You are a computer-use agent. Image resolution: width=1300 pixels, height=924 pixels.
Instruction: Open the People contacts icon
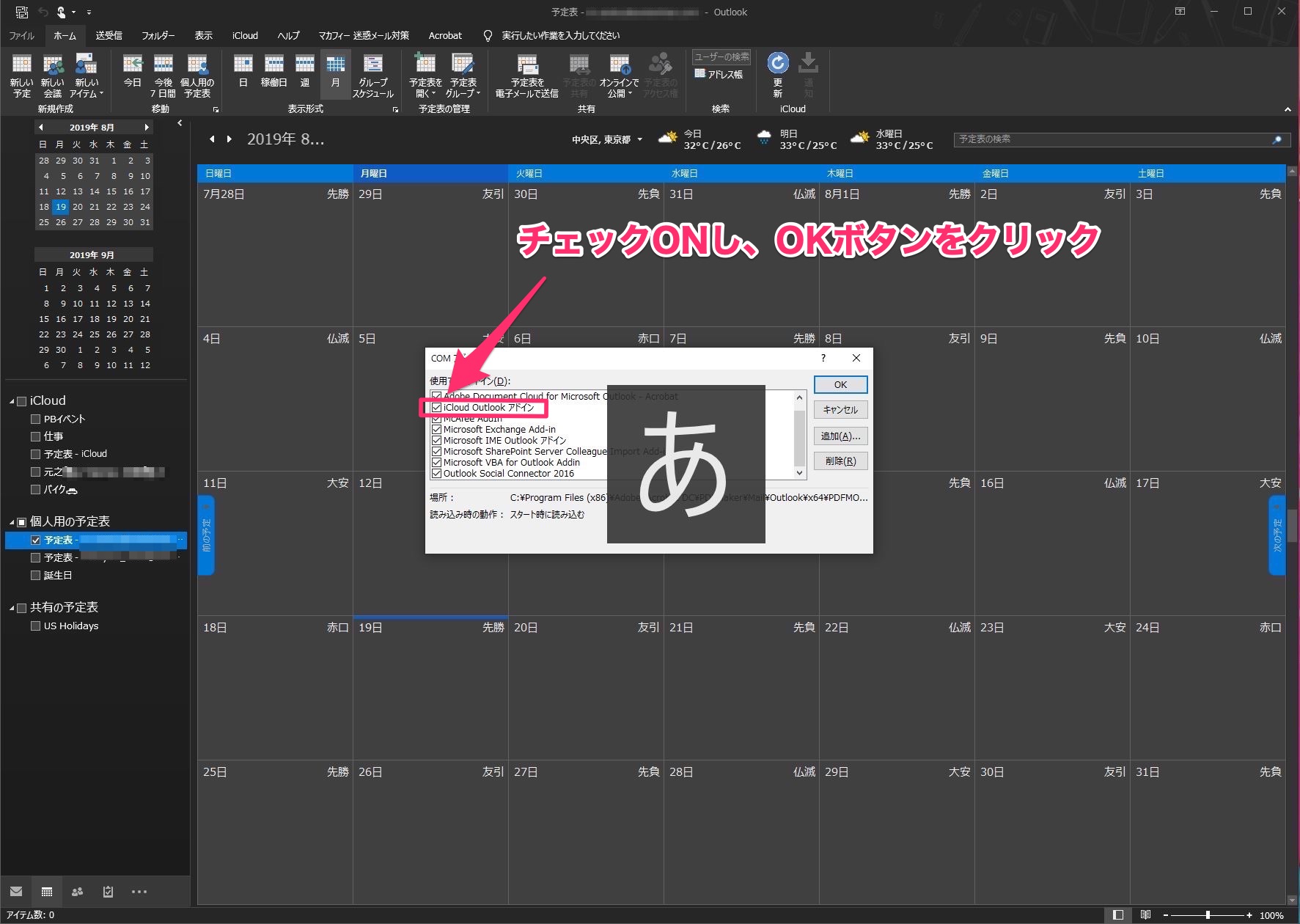pyautogui.click(x=78, y=892)
